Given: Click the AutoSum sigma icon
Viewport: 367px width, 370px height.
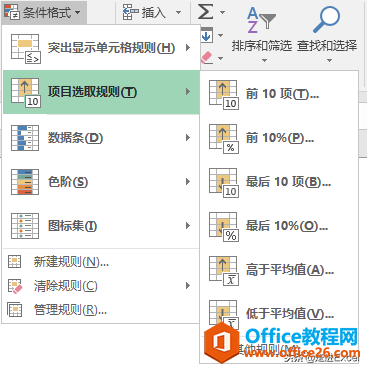Looking at the screenshot, I should coord(206,11).
